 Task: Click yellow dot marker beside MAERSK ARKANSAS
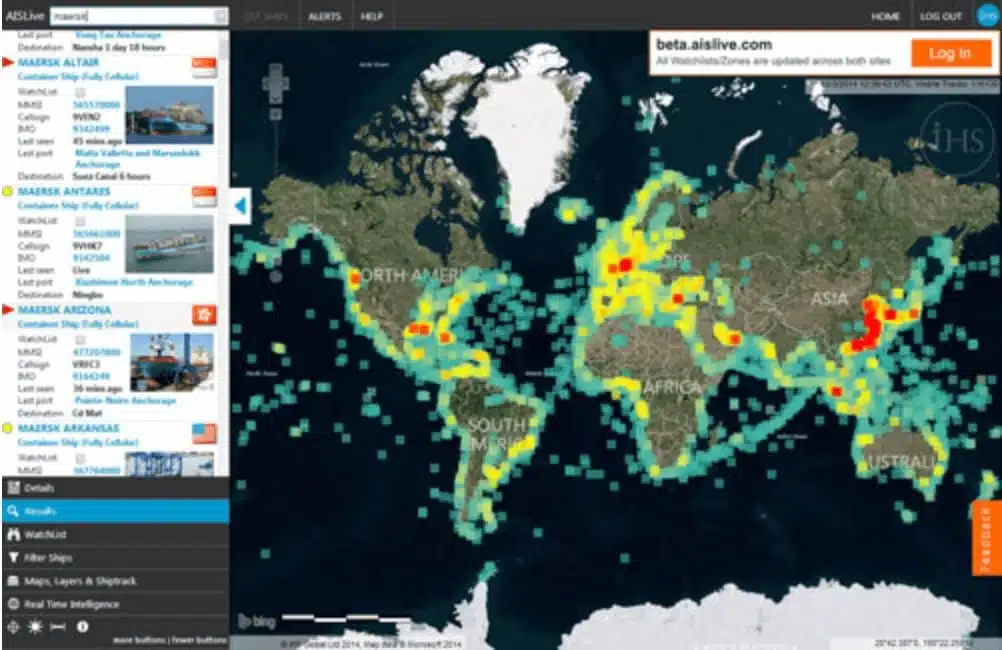click(x=8, y=428)
